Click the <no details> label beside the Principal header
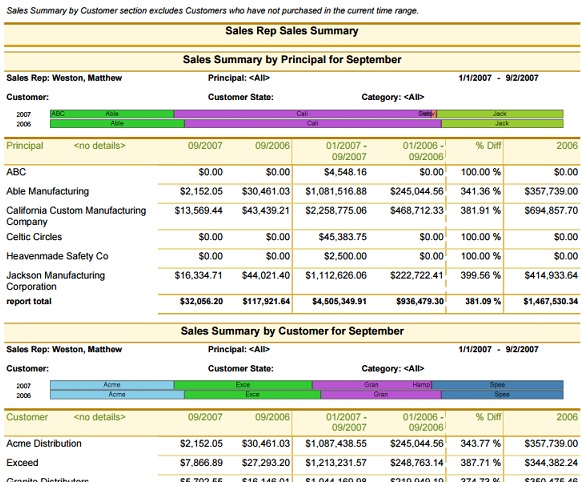The width and height of the screenshot is (582, 482). tap(99, 145)
